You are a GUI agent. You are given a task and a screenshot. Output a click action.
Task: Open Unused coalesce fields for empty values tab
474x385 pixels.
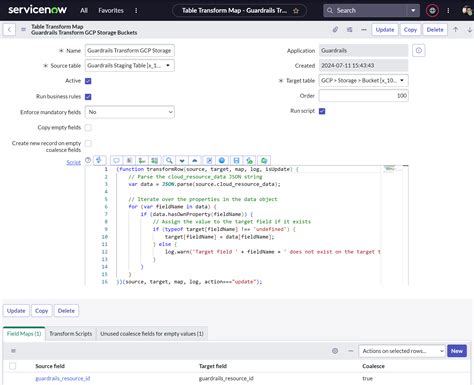pyautogui.click(x=152, y=334)
